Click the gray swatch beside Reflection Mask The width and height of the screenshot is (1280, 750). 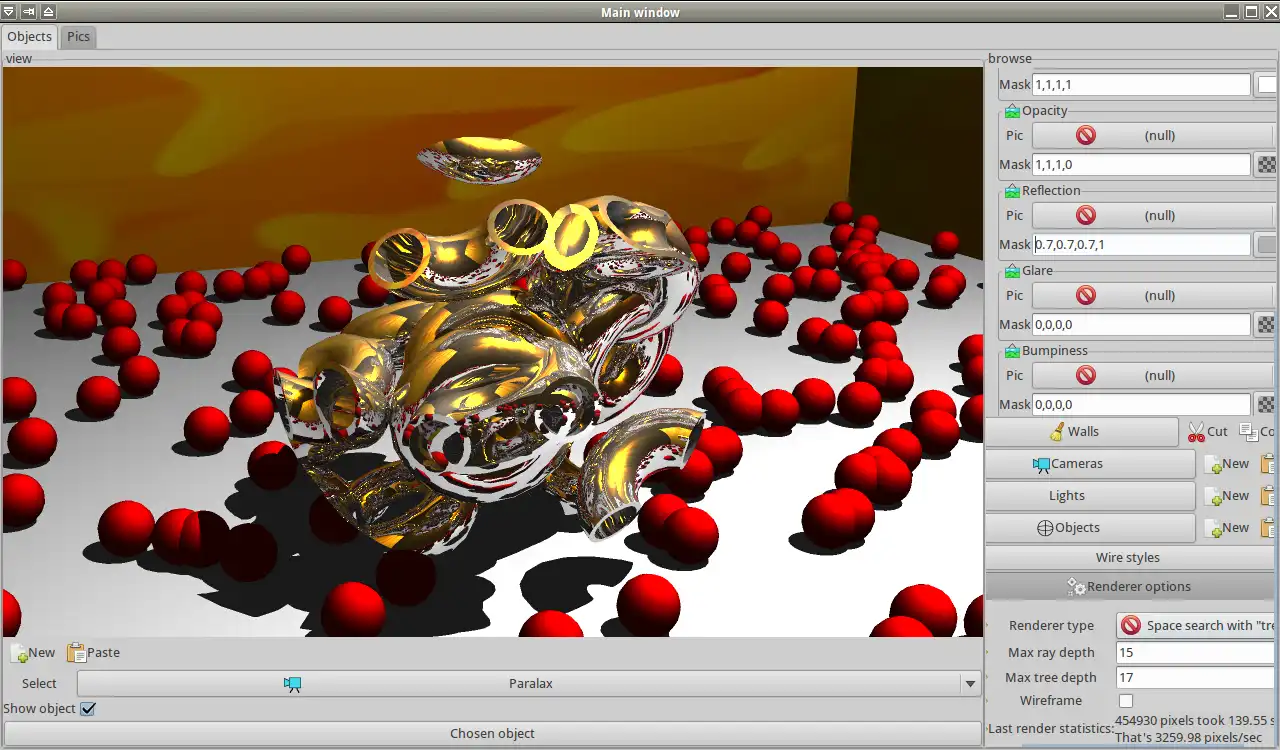pos(1266,245)
